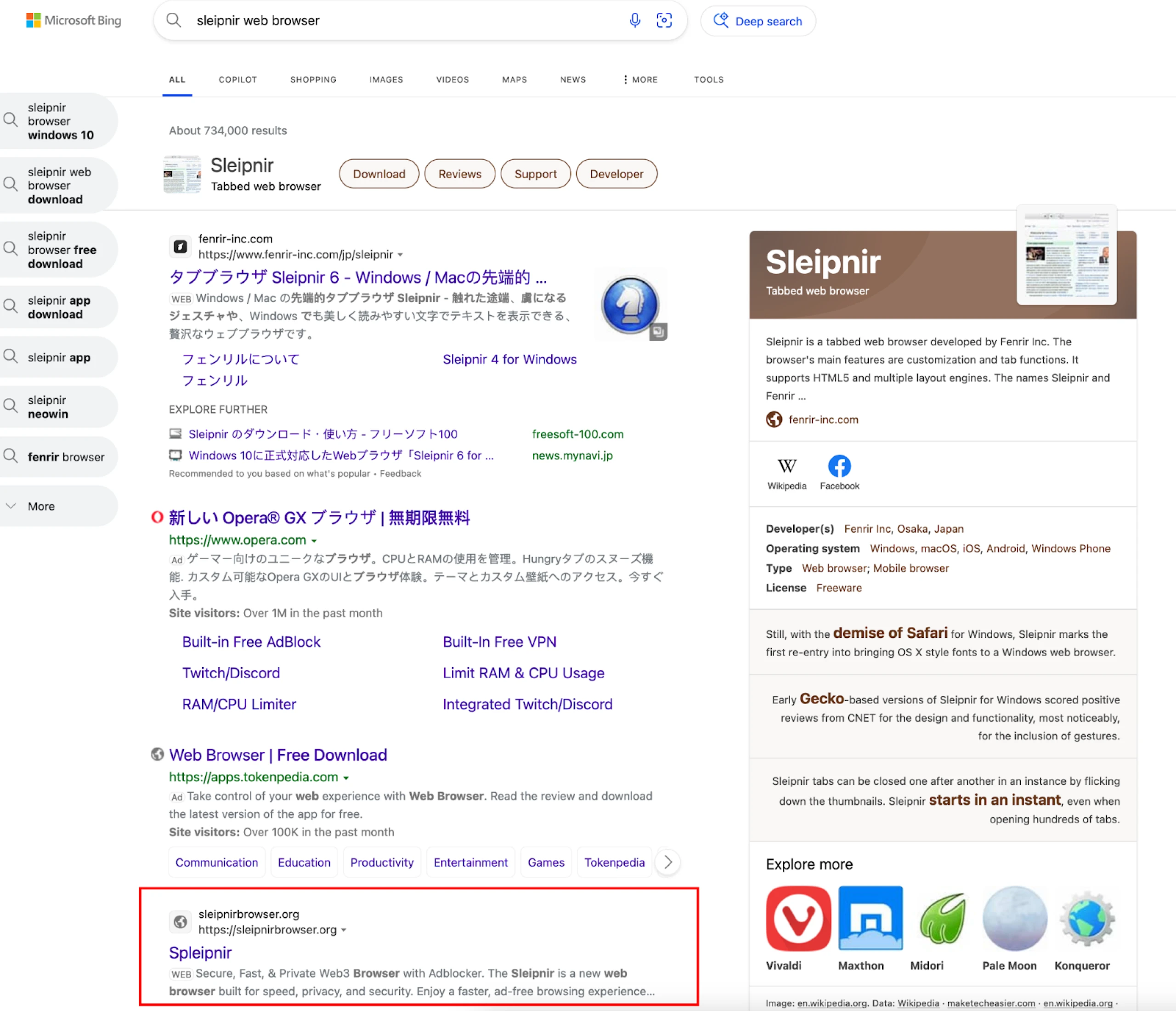Open Maxthon browser icon in Explore more

(870, 918)
